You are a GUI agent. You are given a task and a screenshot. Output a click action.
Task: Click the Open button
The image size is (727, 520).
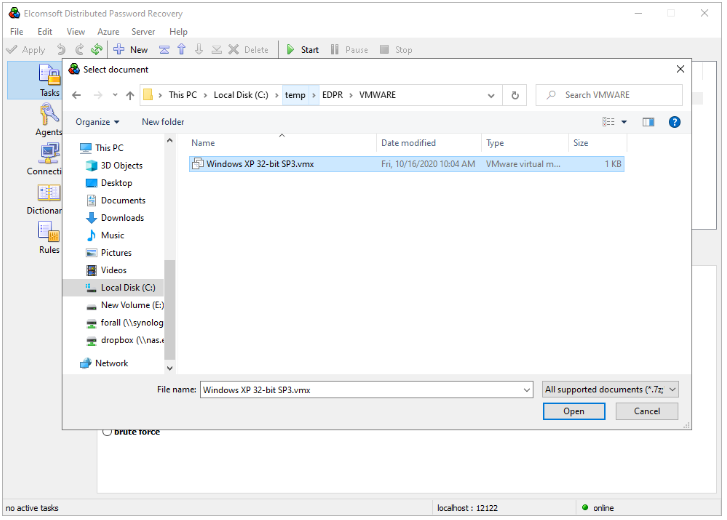point(573,411)
